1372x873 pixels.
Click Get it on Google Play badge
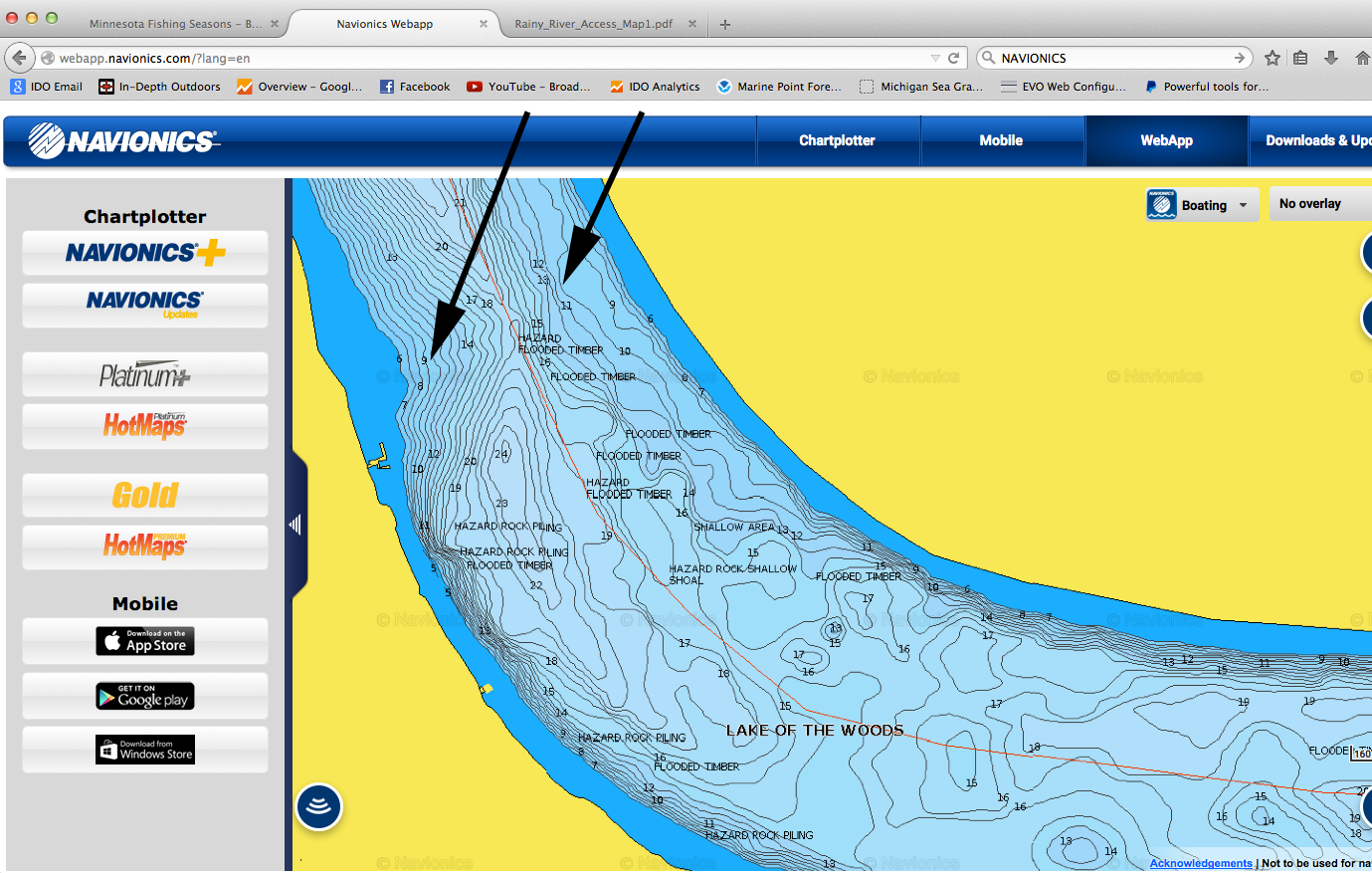(145, 696)
